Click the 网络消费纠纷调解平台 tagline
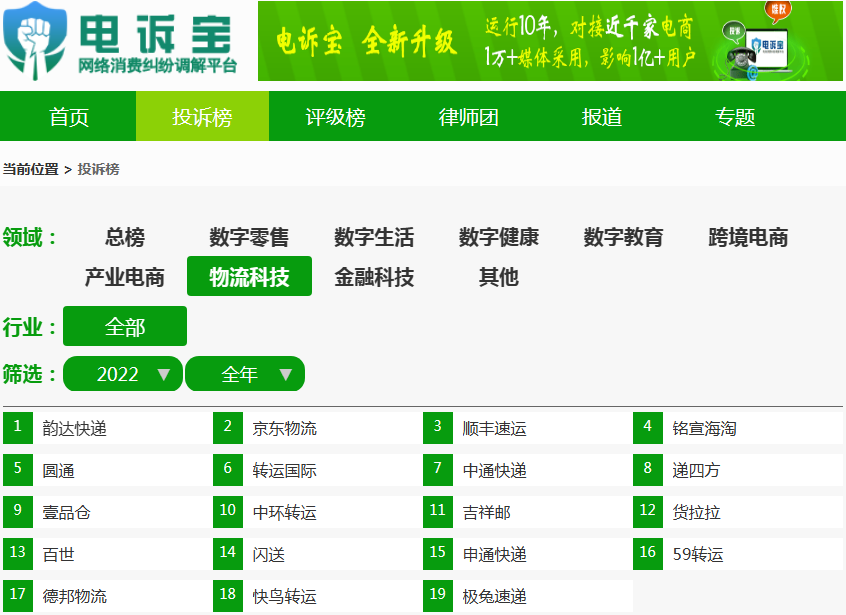This screenshot has width=846, height=615. (158, 66)
